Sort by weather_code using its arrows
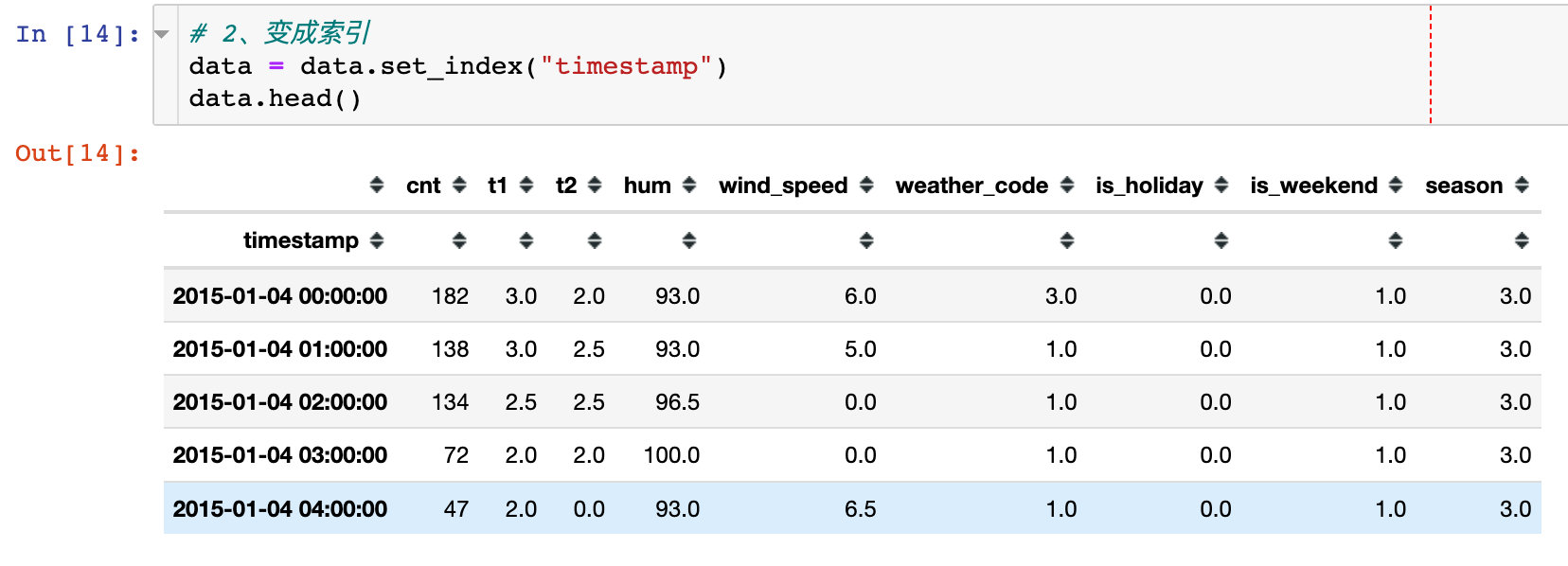 (1067, 186)
